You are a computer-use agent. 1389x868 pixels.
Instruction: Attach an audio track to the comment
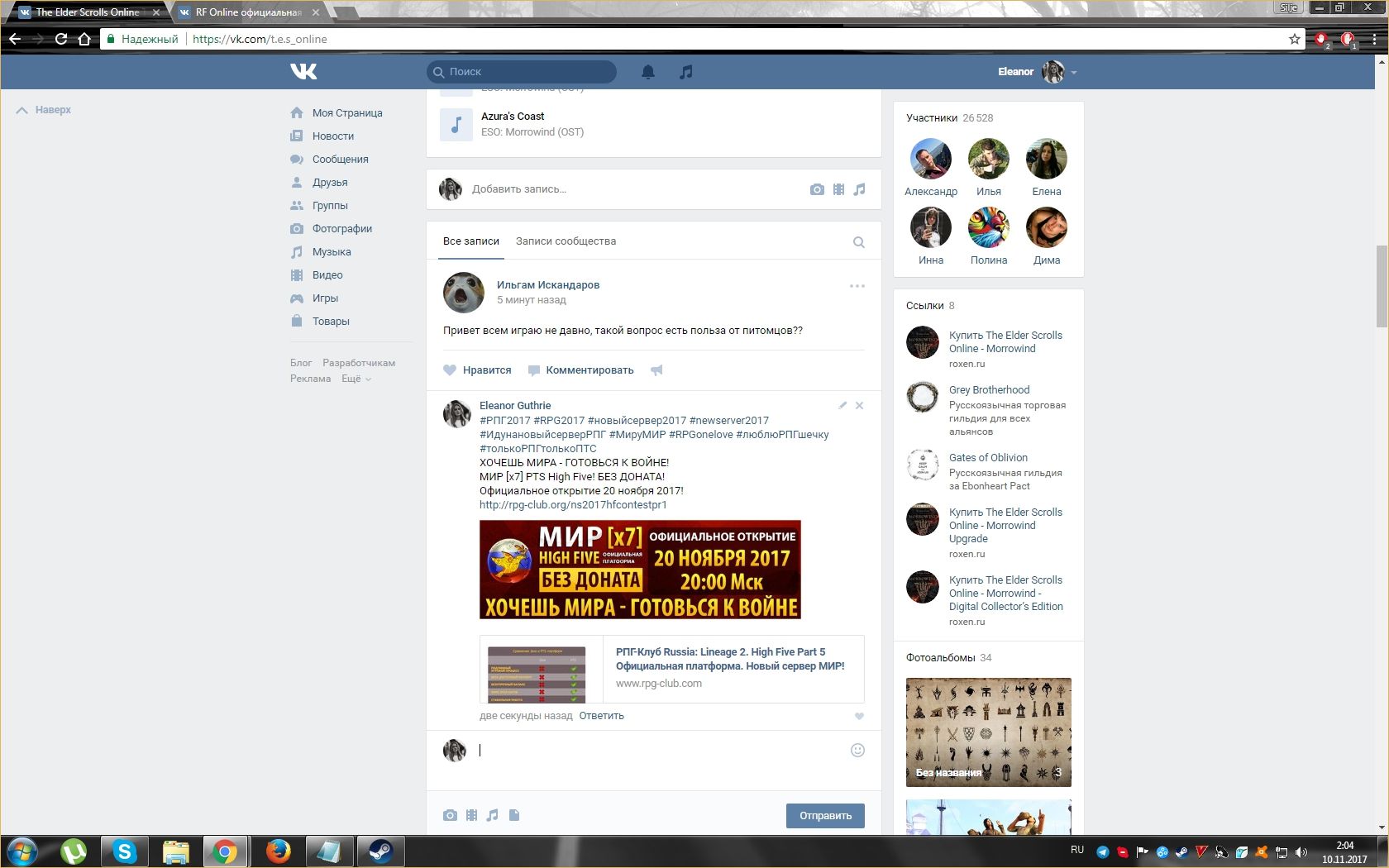[493, 815]
